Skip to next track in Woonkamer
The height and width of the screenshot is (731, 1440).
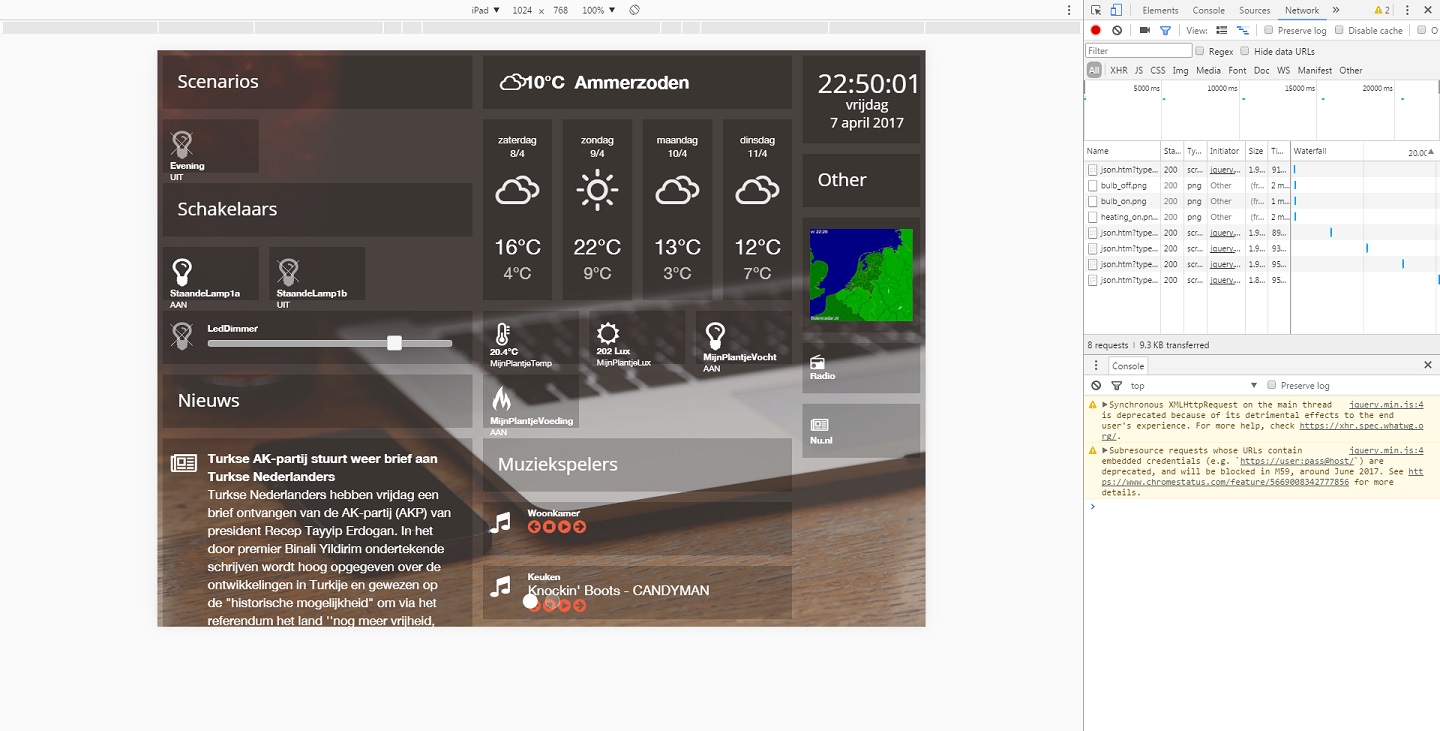(580, 527)
